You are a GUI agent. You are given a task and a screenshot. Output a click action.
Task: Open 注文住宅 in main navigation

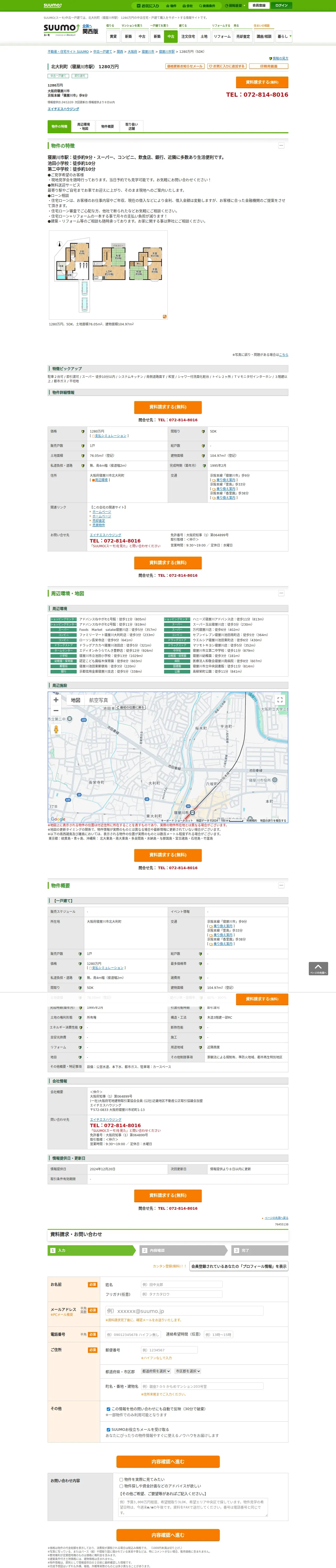point(188,37)
